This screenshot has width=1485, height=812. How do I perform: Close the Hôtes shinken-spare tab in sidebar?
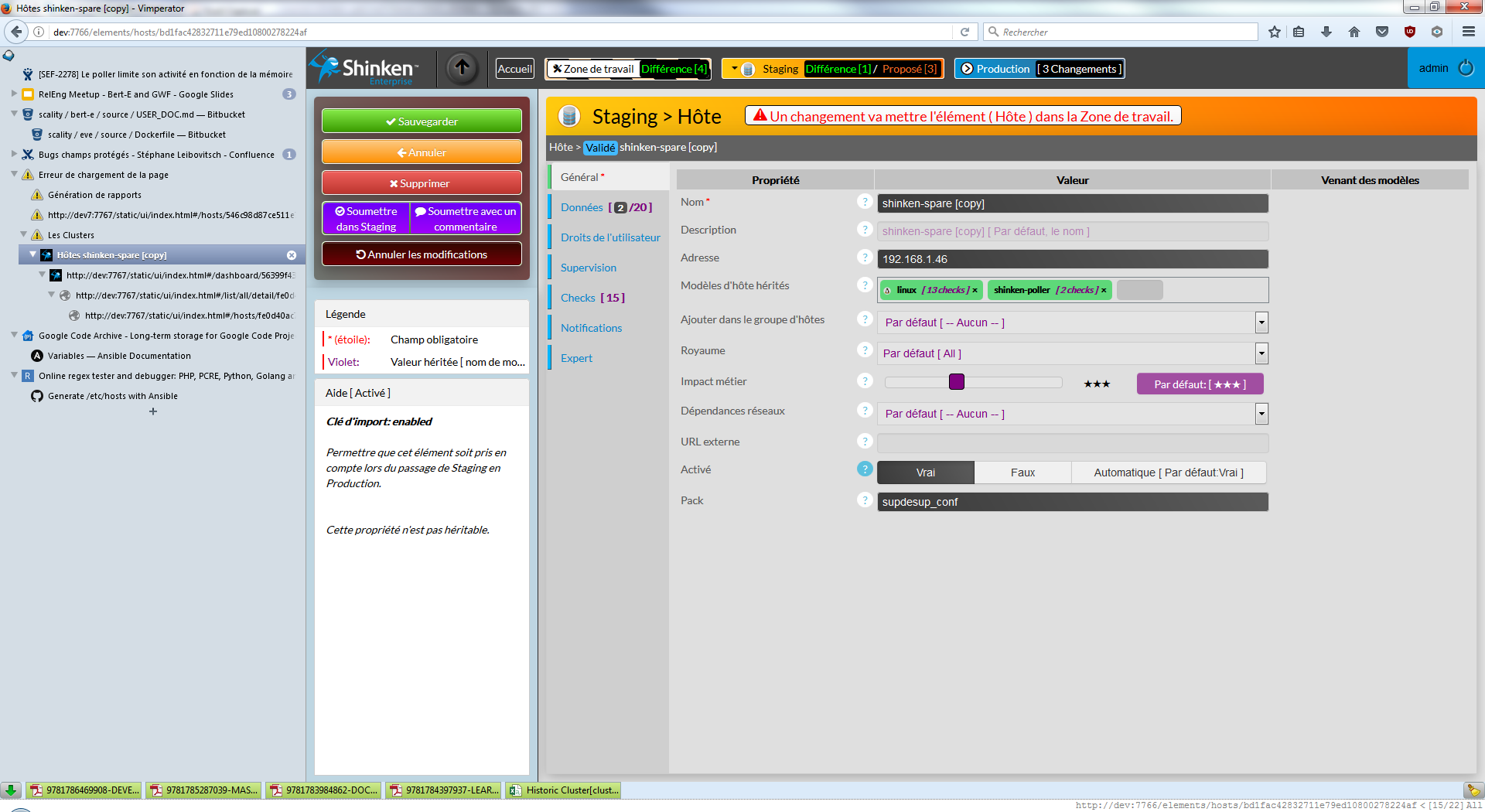292,255
